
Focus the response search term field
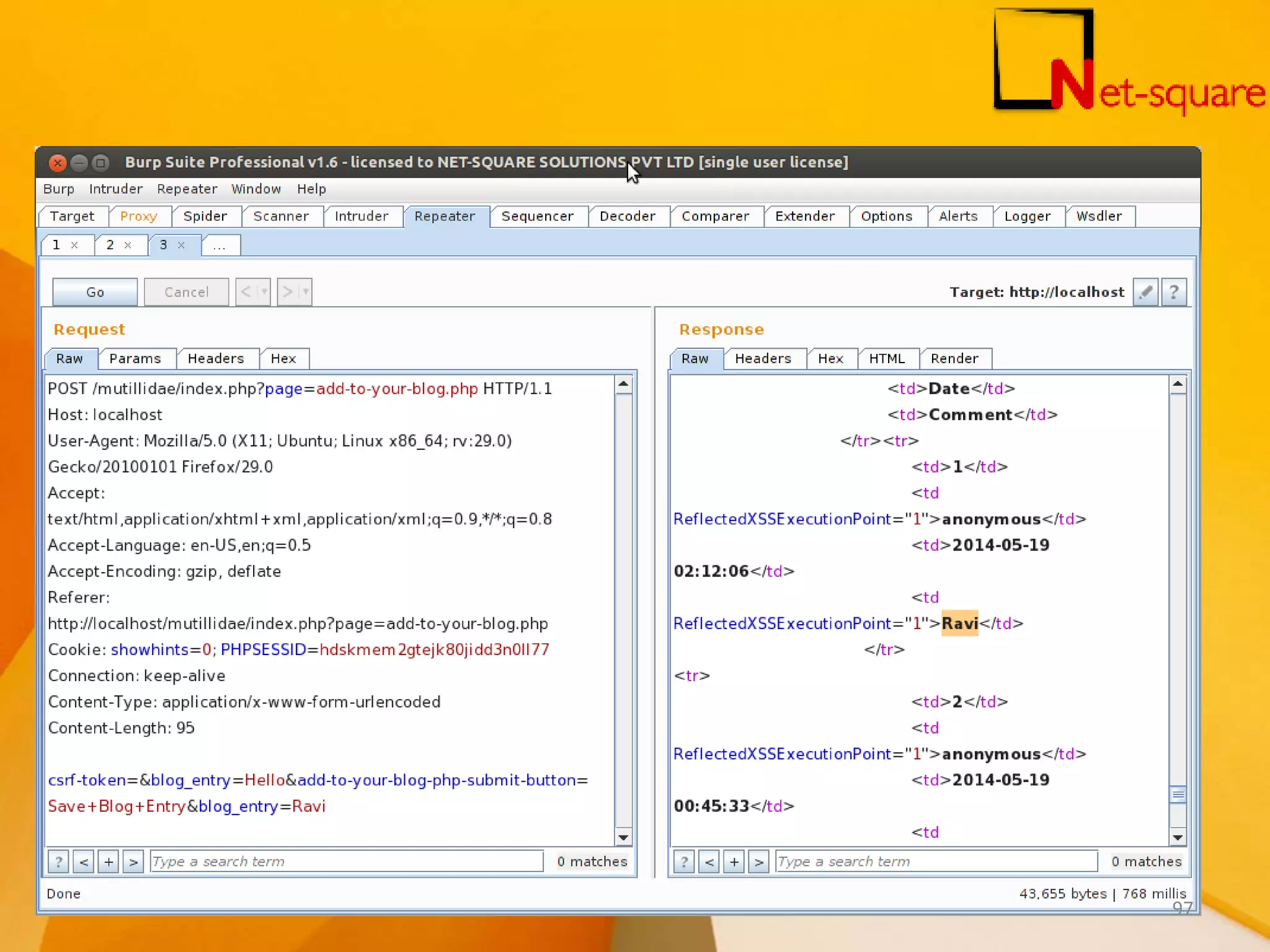coord(935,862)
